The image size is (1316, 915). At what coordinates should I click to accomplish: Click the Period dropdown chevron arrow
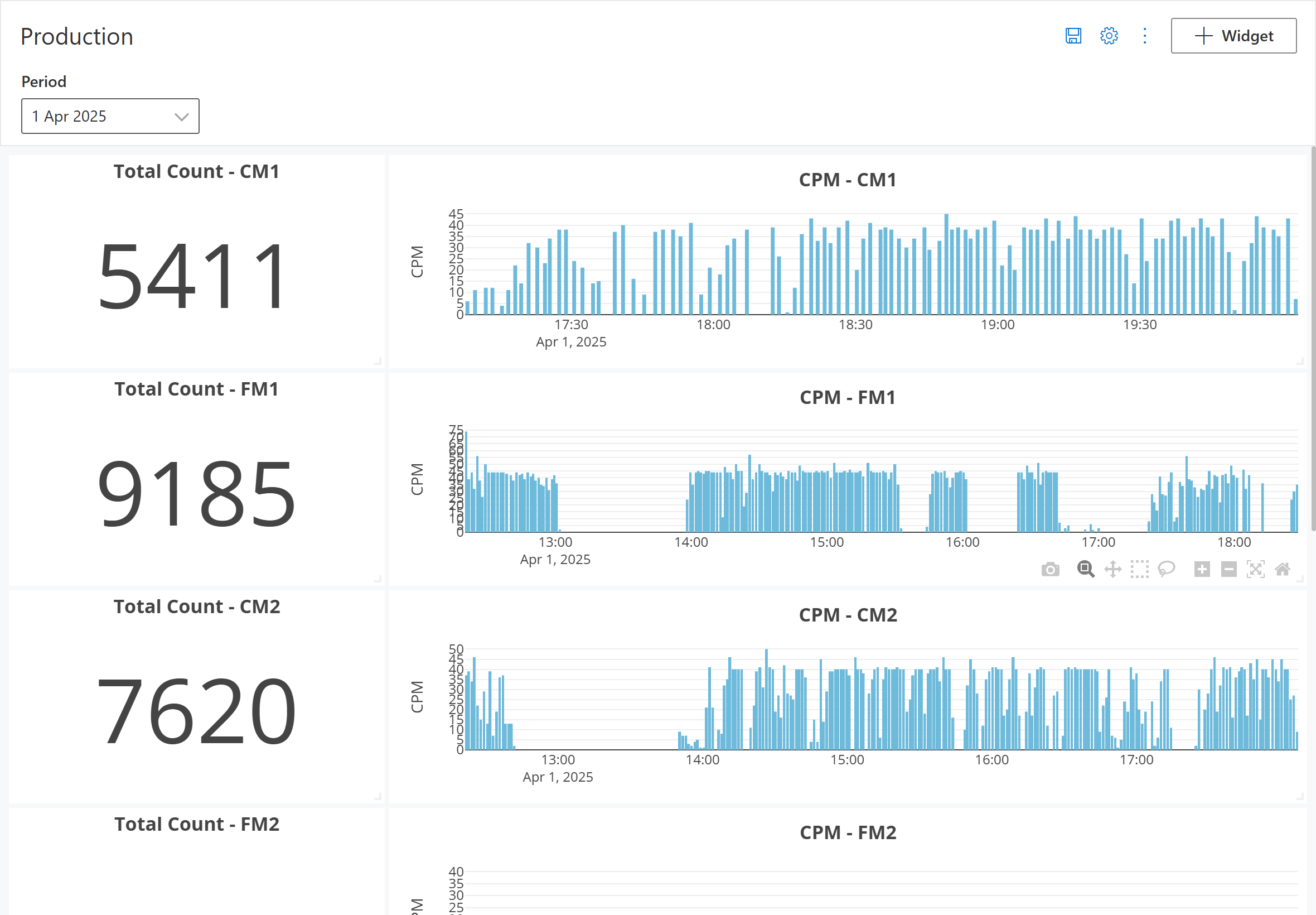[x=182, y=117]
